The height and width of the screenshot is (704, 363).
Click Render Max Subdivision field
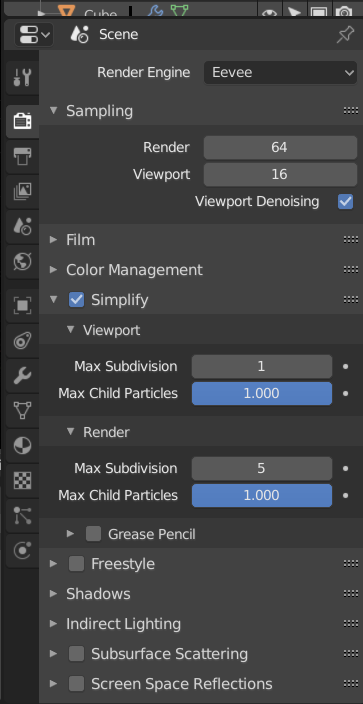tap(262, 468)
